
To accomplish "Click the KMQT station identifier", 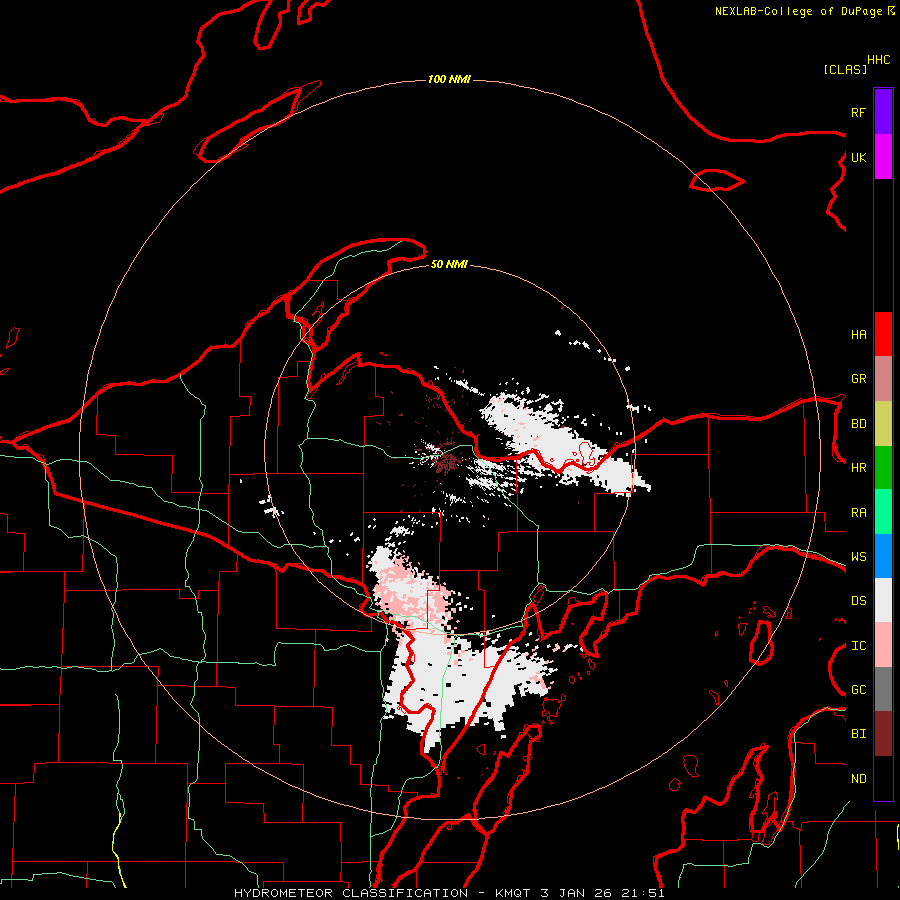I will [513, 893].
